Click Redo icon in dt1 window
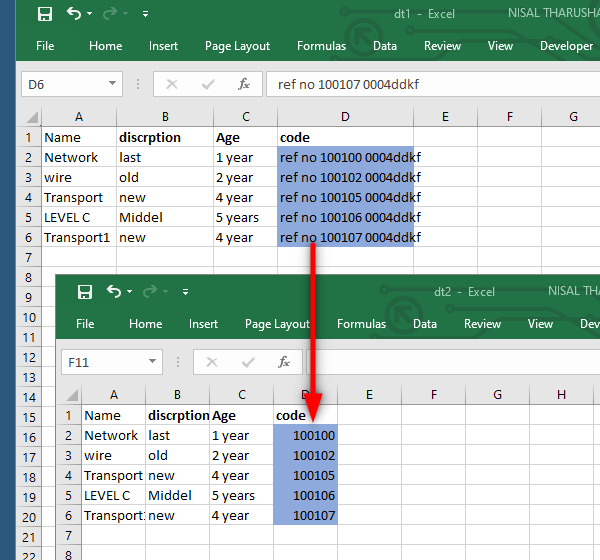 tap(110, 14)
